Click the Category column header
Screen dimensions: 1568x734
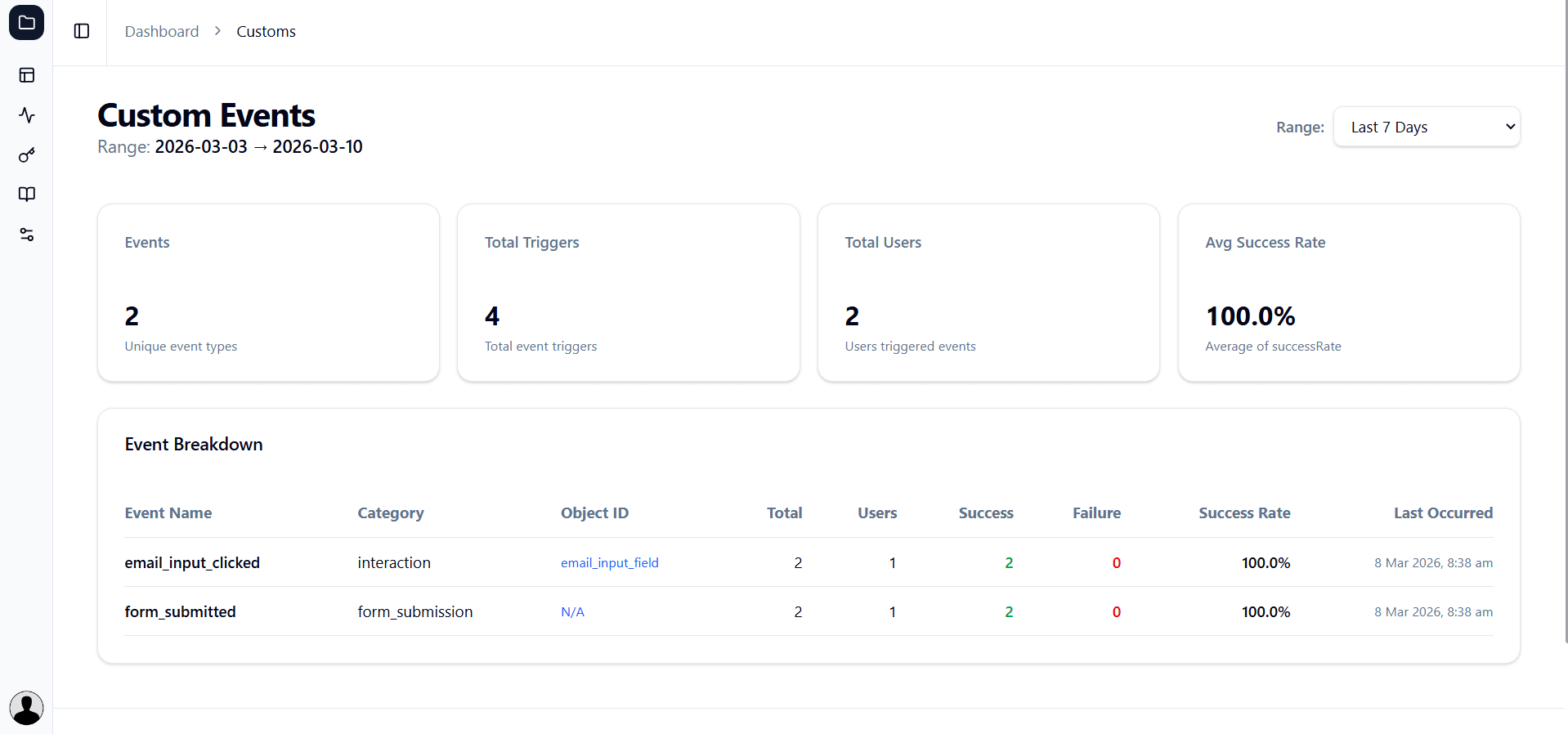(391, 512)
